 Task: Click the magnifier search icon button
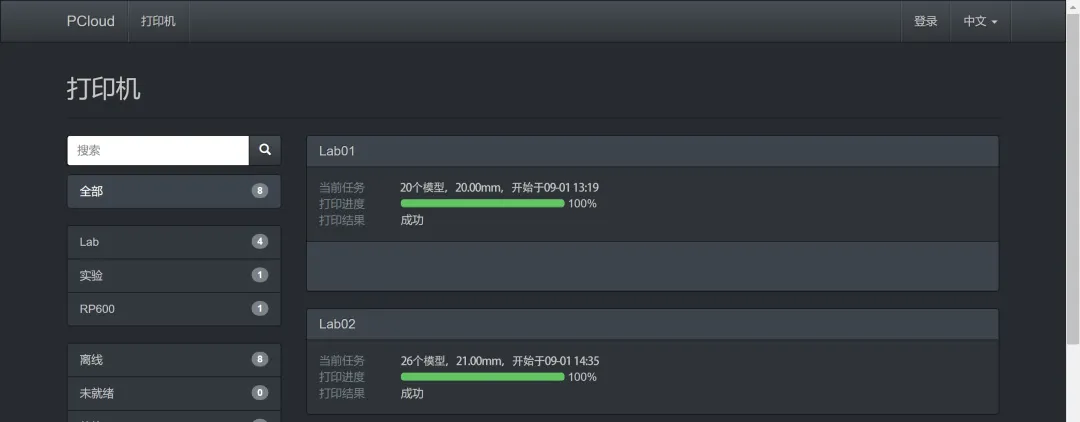click(265, 150)
